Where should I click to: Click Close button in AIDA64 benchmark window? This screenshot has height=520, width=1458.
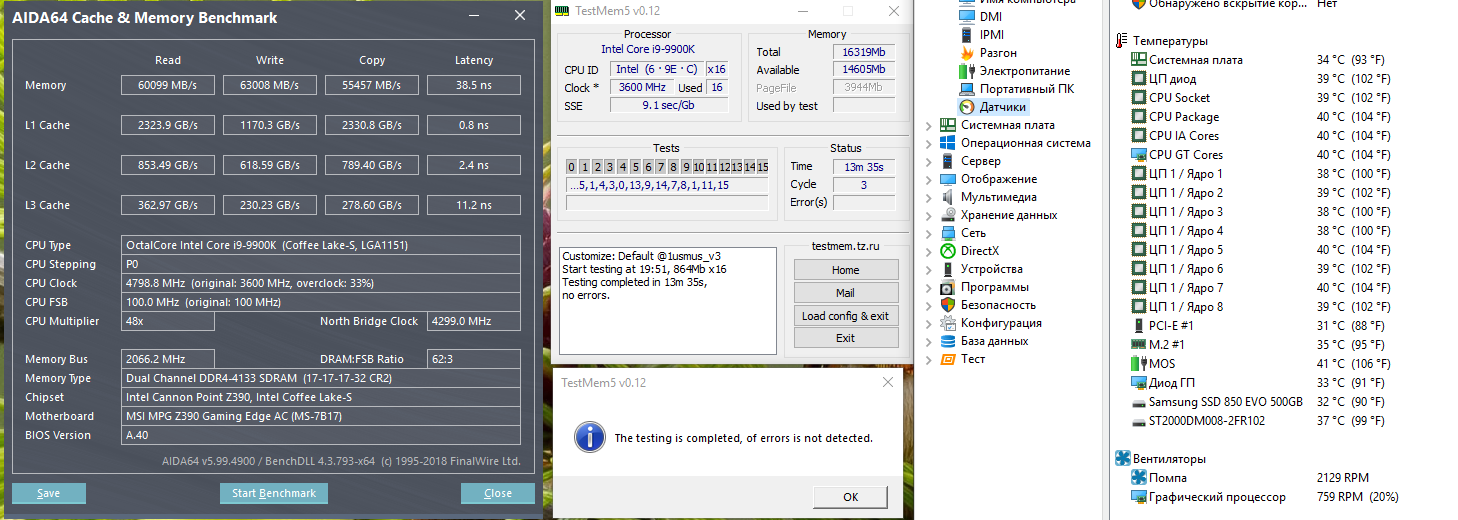498,493
